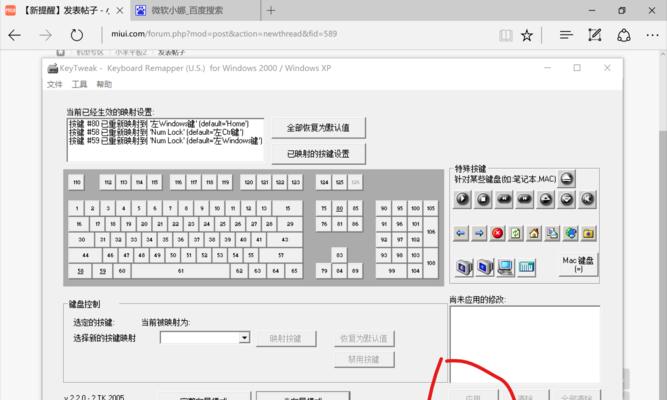The width and height of the screenshot is (667, 400).
Task: Select mapping row 按键 #58 已重新映射
Action: click(156, 132)
